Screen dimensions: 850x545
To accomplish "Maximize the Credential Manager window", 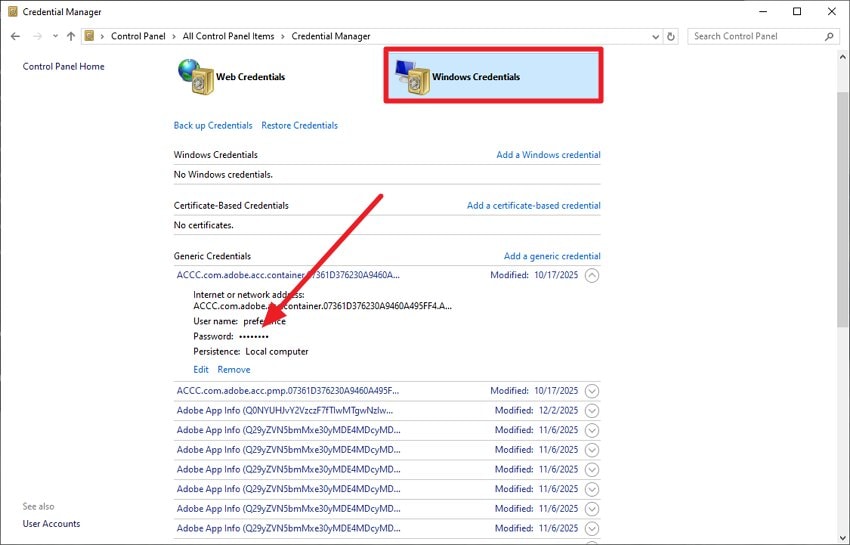I will [797, 11].
